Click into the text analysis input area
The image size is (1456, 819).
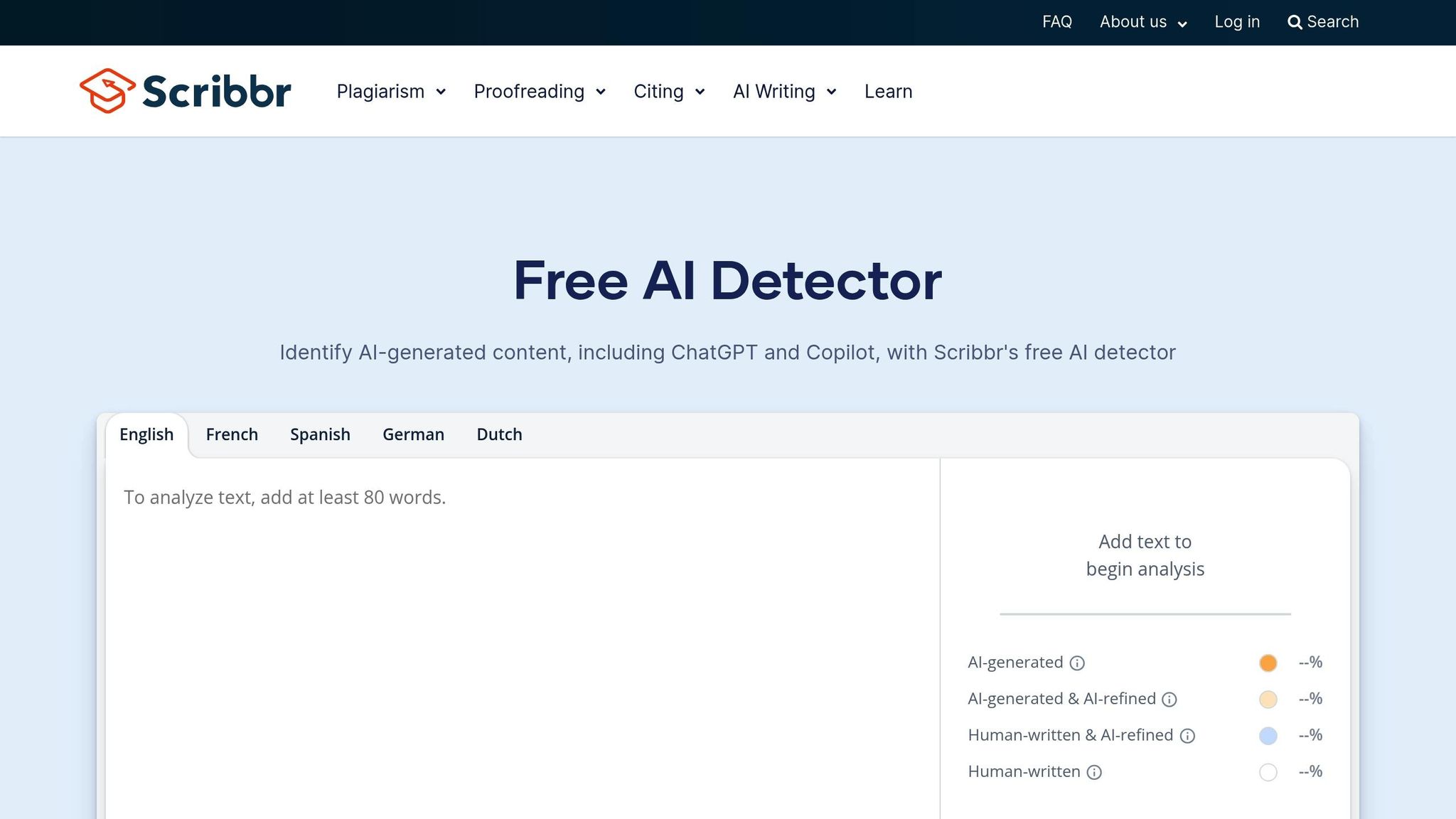(523, 640)
